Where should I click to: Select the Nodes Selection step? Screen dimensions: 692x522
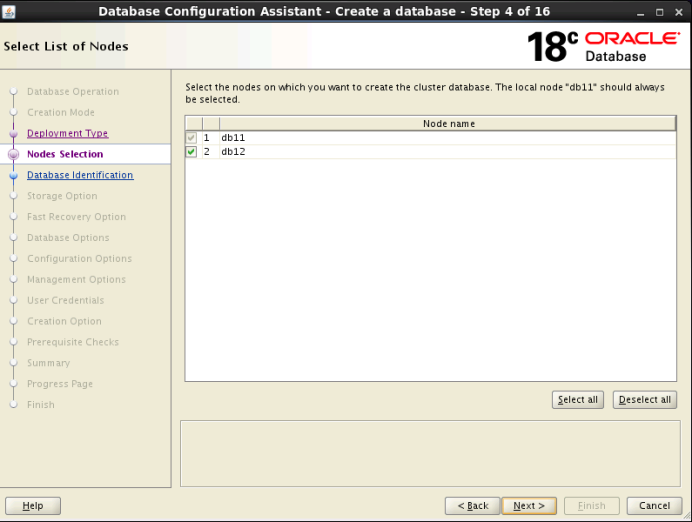point(65,154)
